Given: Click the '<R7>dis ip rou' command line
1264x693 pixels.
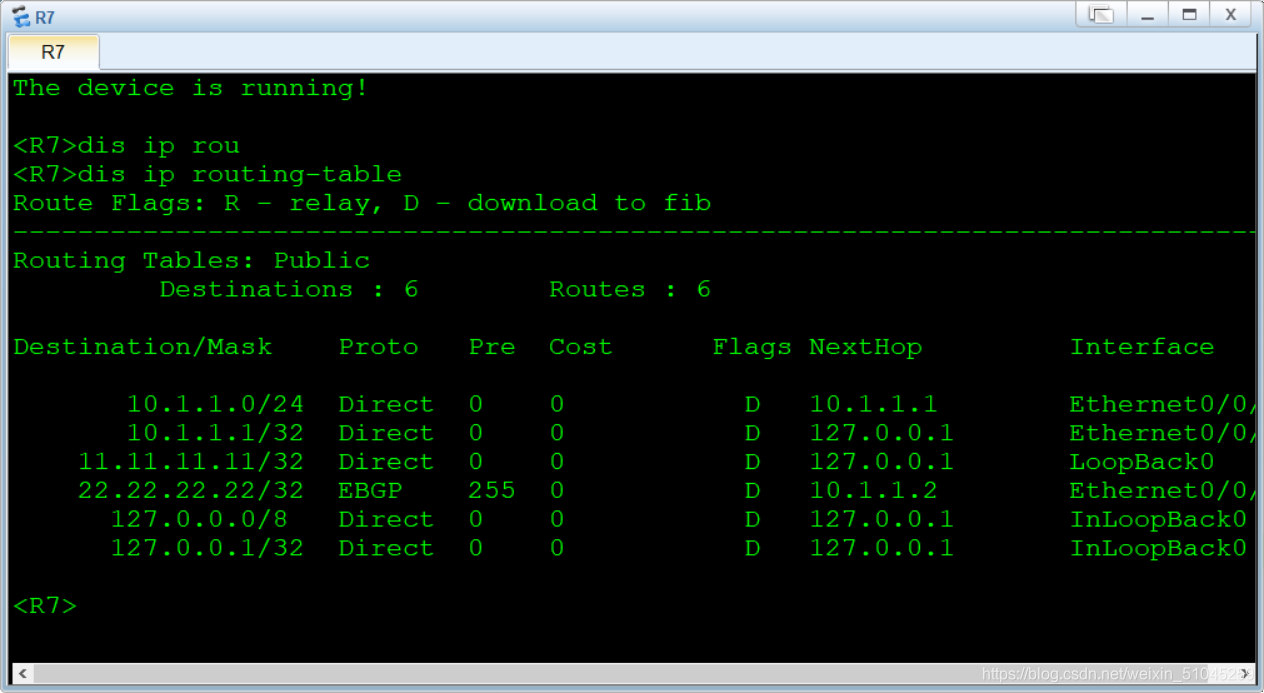Looking at the screenshot, I should pos(126,146).
